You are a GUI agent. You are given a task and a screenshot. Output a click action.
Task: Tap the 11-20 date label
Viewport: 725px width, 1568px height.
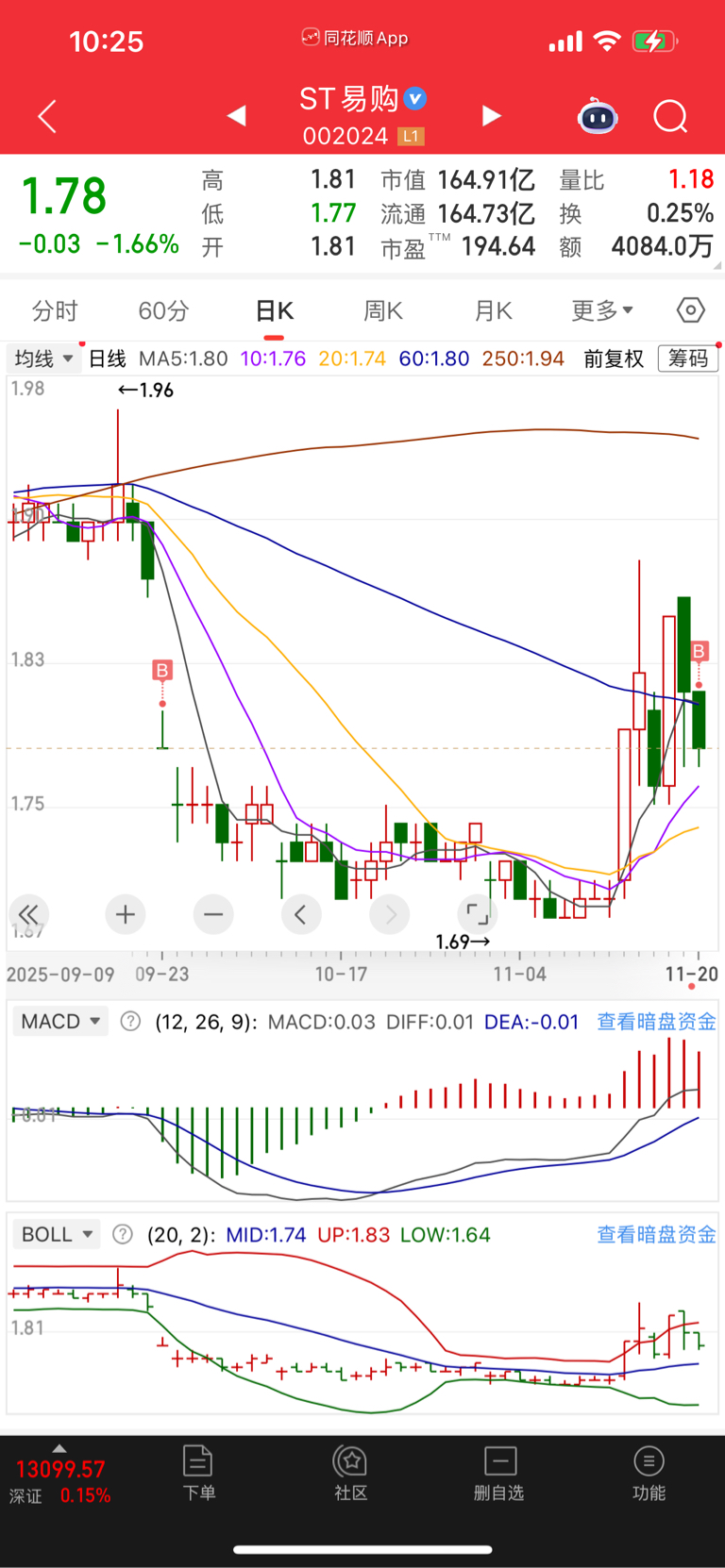click(692, 974)
